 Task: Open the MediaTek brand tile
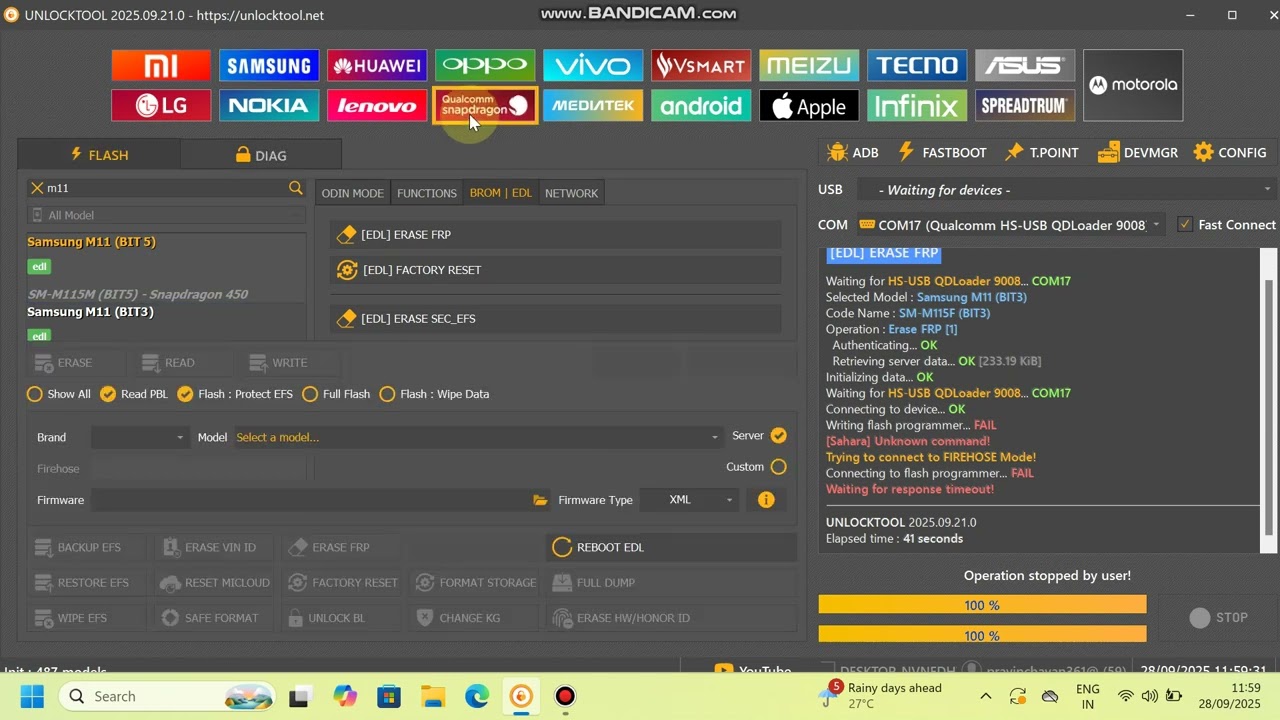point(593,105)
